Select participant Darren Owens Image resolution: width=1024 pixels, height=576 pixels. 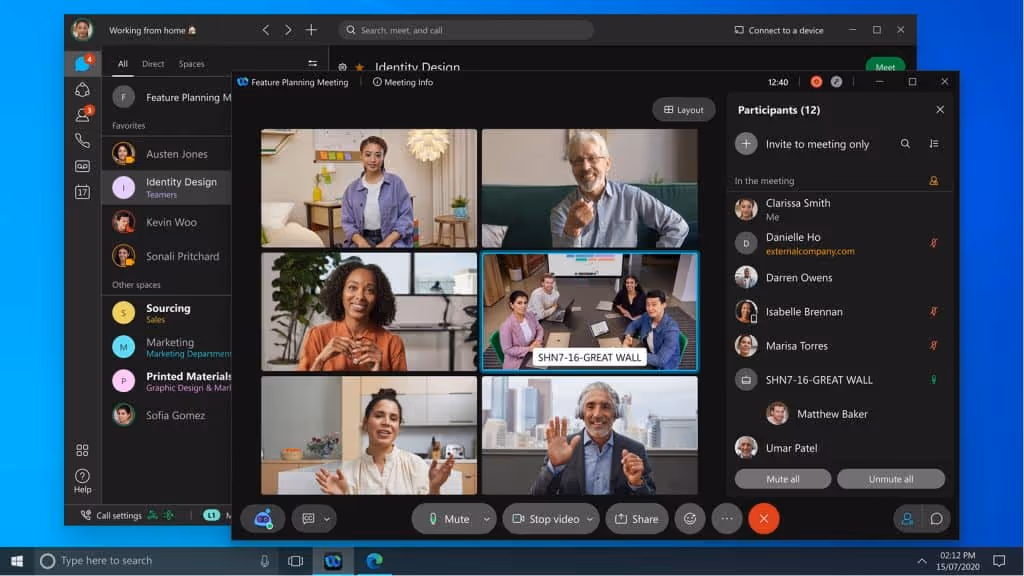tap(839, 278)
